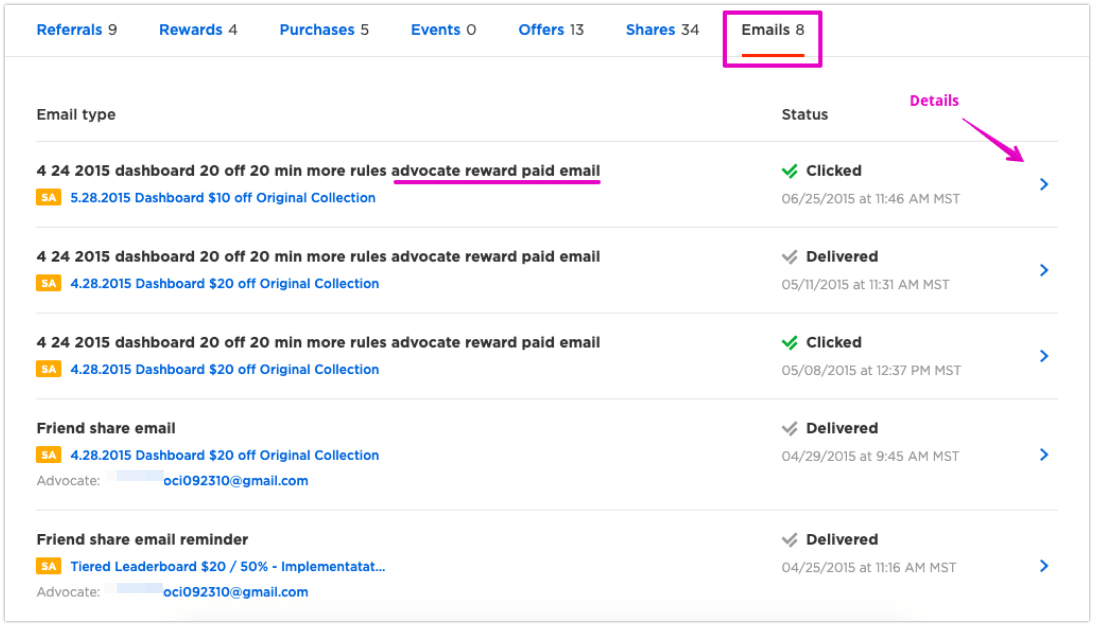
Task: Switch to the Referrals tab
Action: pos(77,30)
